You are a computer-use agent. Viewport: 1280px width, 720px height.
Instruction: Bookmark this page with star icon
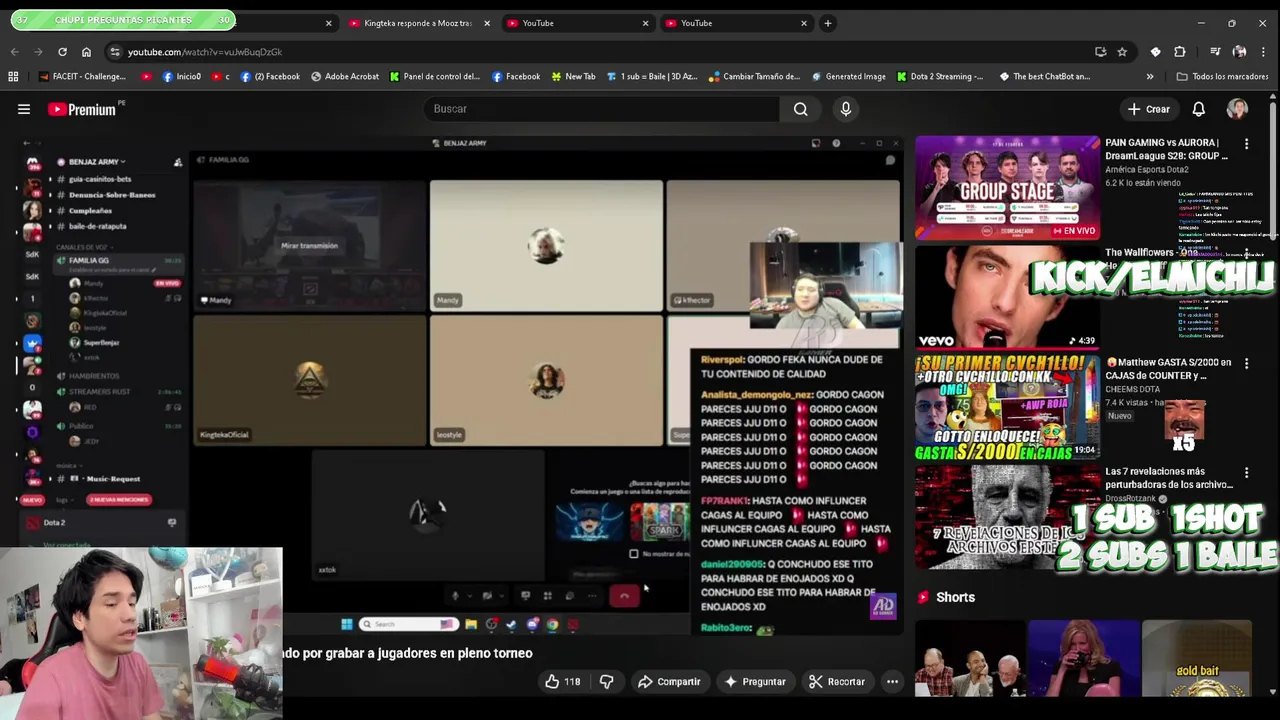pos(1122,52)
